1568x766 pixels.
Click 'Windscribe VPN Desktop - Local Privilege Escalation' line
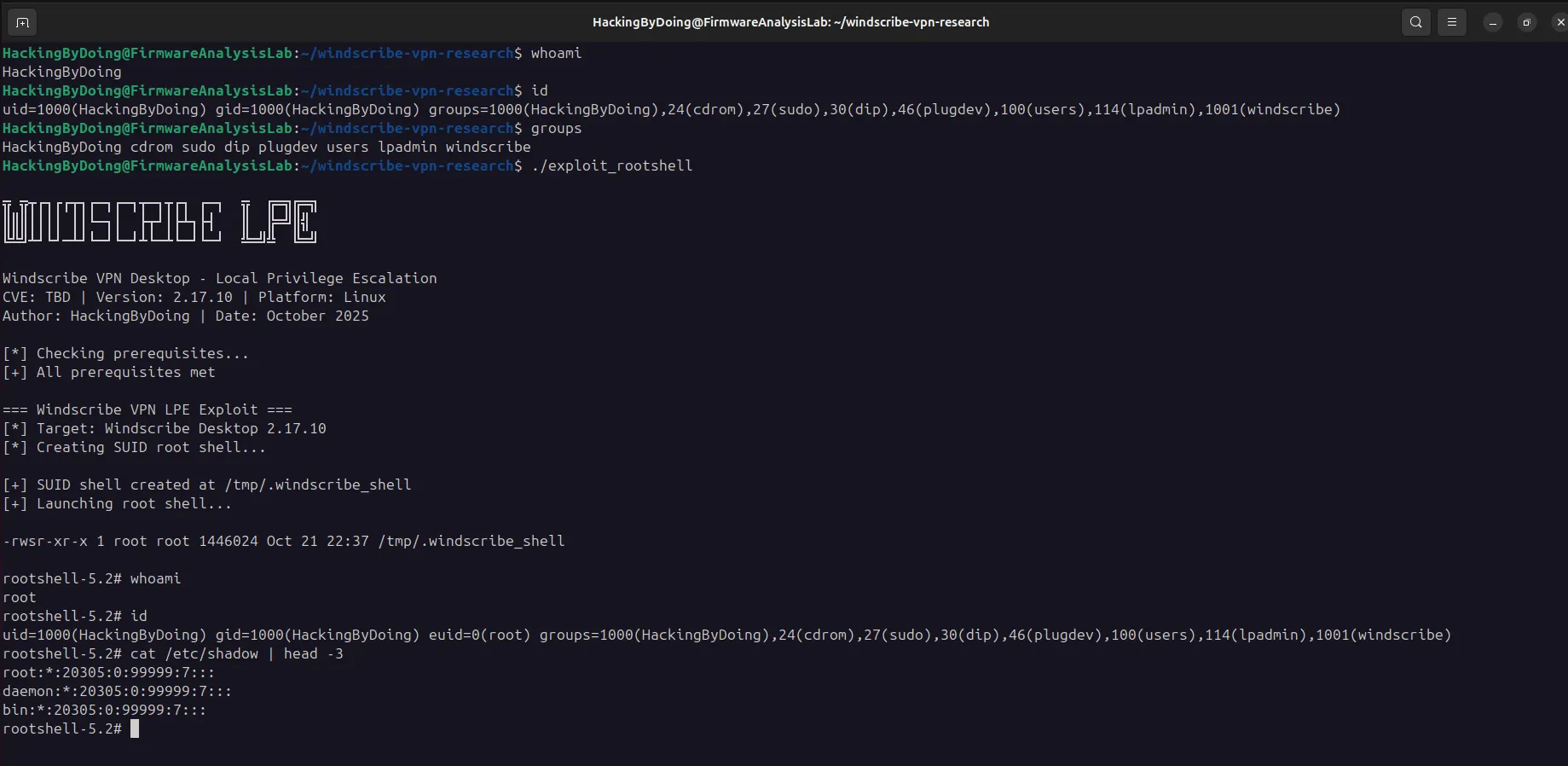tap(220, 278)
